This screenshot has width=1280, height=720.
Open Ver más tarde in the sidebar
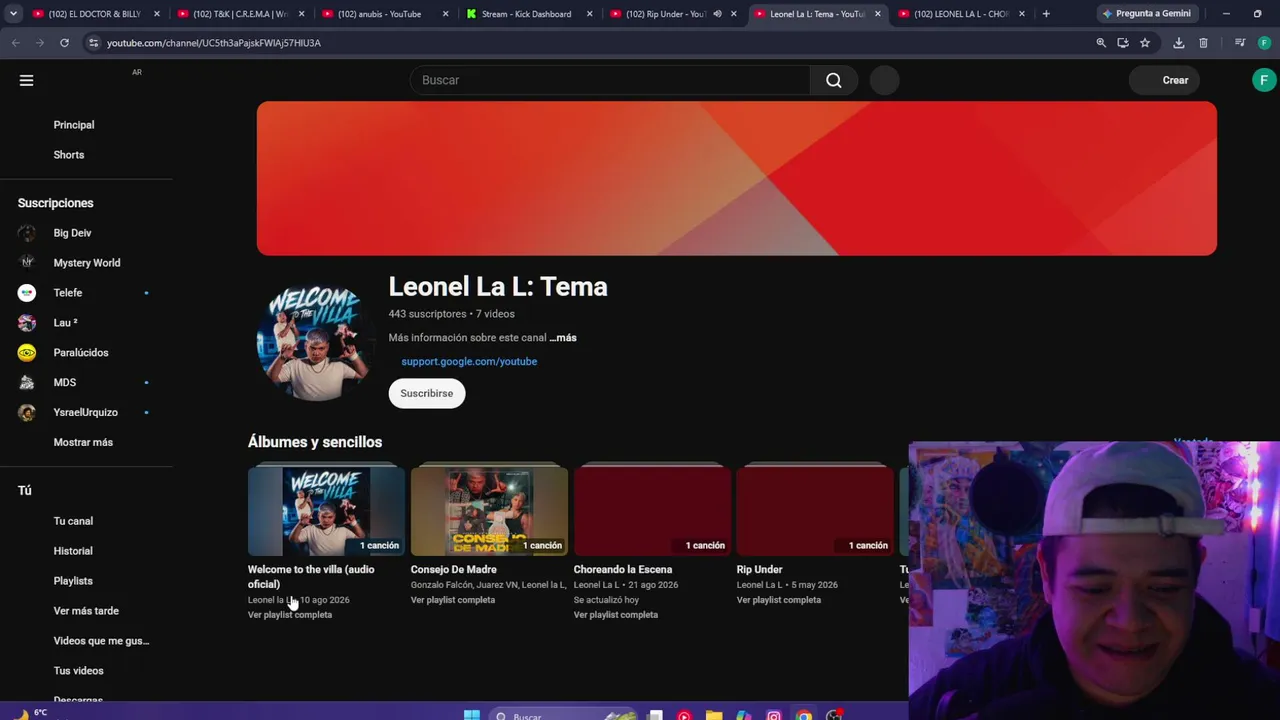coord(86,611)
